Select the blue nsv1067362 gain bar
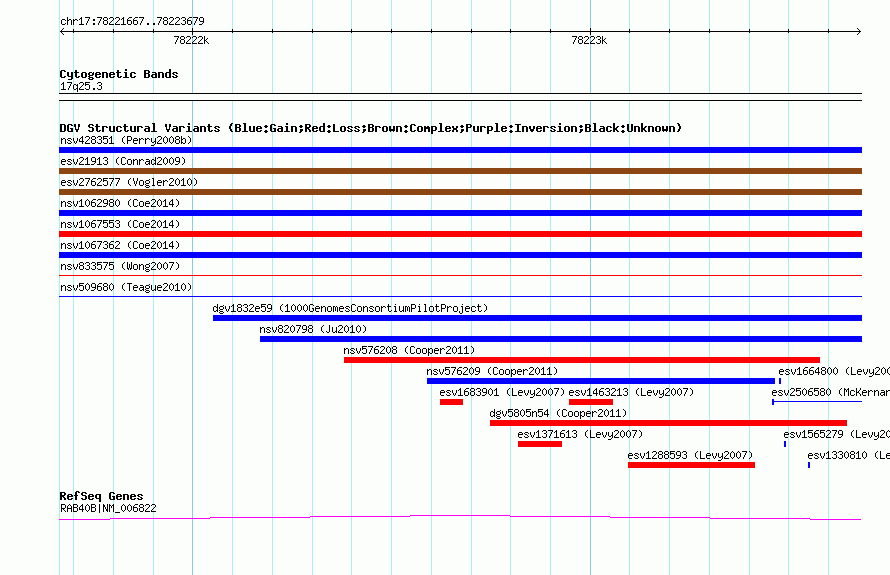 click(460, 255)
